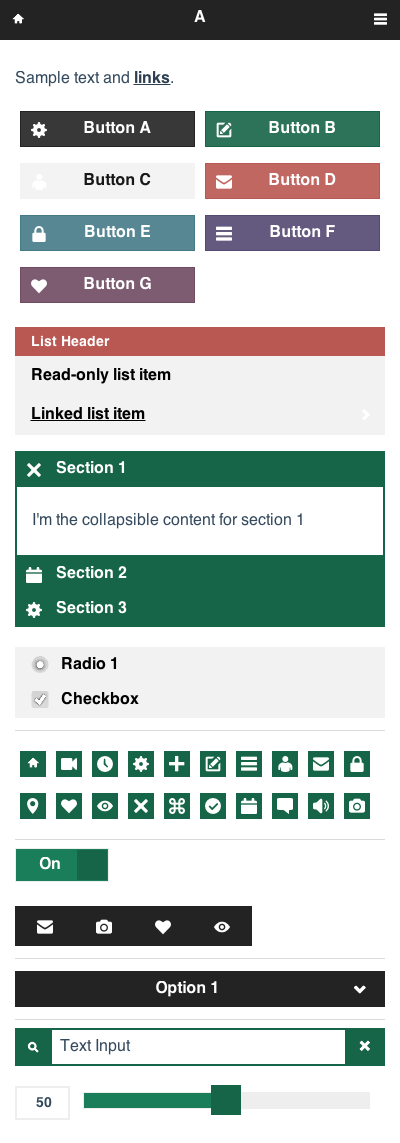Click the heart tab in the dark navbar
Image resolution: width=400 pixels, height=1143 pixels.
pos(162,927)
